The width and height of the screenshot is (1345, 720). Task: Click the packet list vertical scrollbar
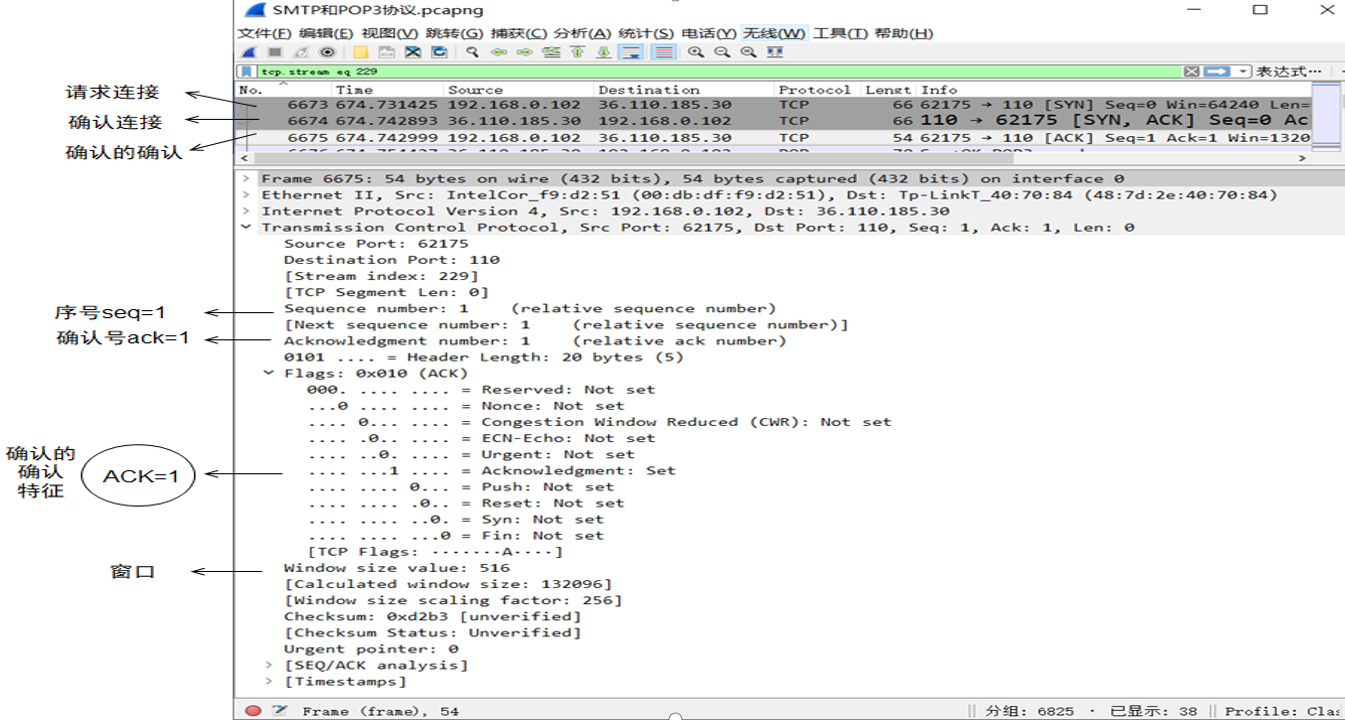(x=1326, y=117)
